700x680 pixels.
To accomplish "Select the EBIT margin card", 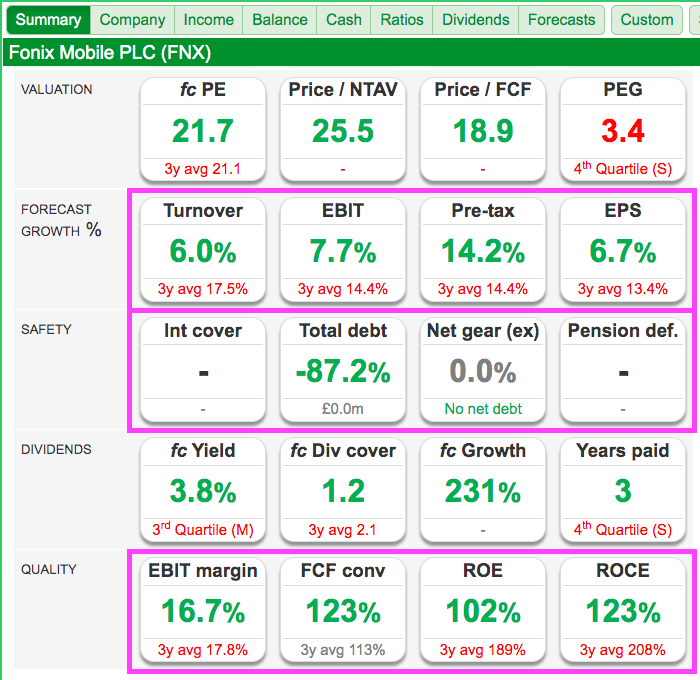I will tap(203, 610).
